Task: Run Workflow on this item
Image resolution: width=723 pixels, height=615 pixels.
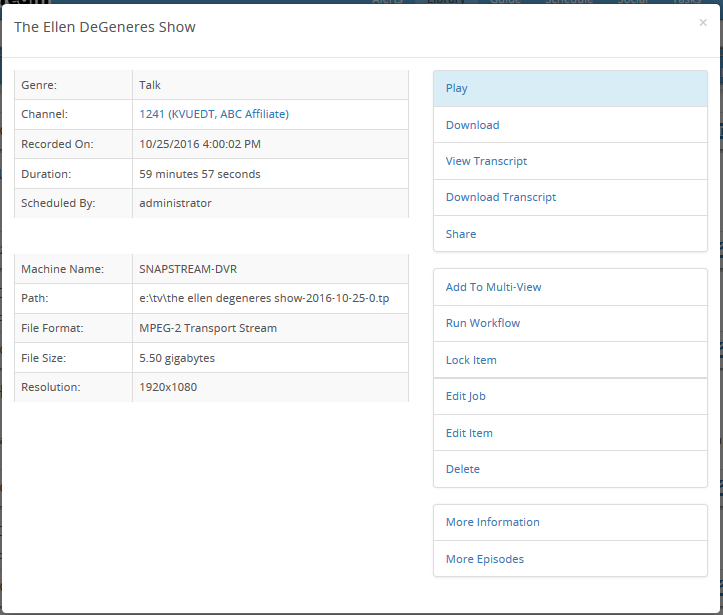Action: (x=570, y=323)
